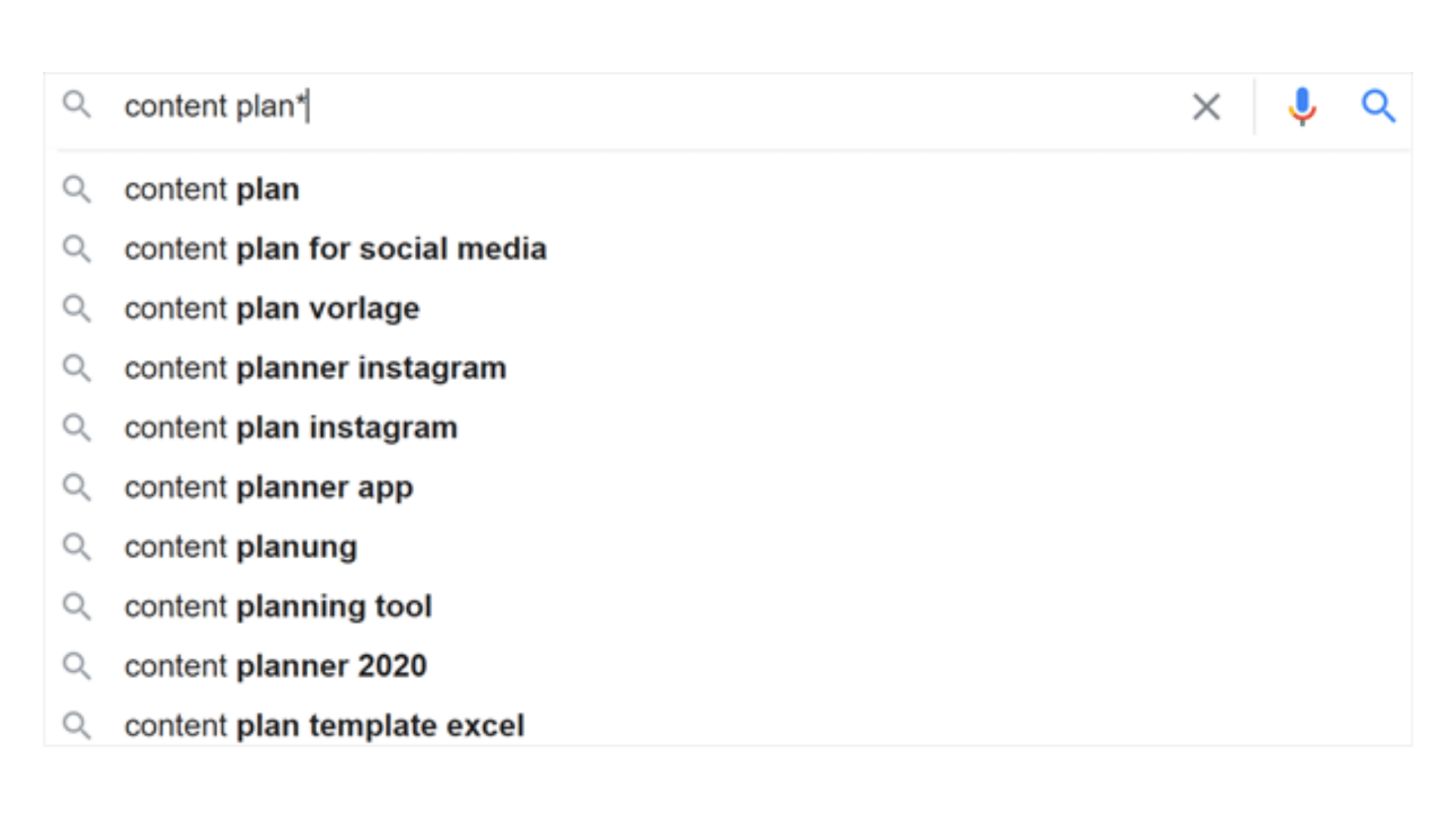The width and height of the screenshot is (1456, 819).
Task: Choose 'content plan for social media' suggestion
Action: coord(728,249)
